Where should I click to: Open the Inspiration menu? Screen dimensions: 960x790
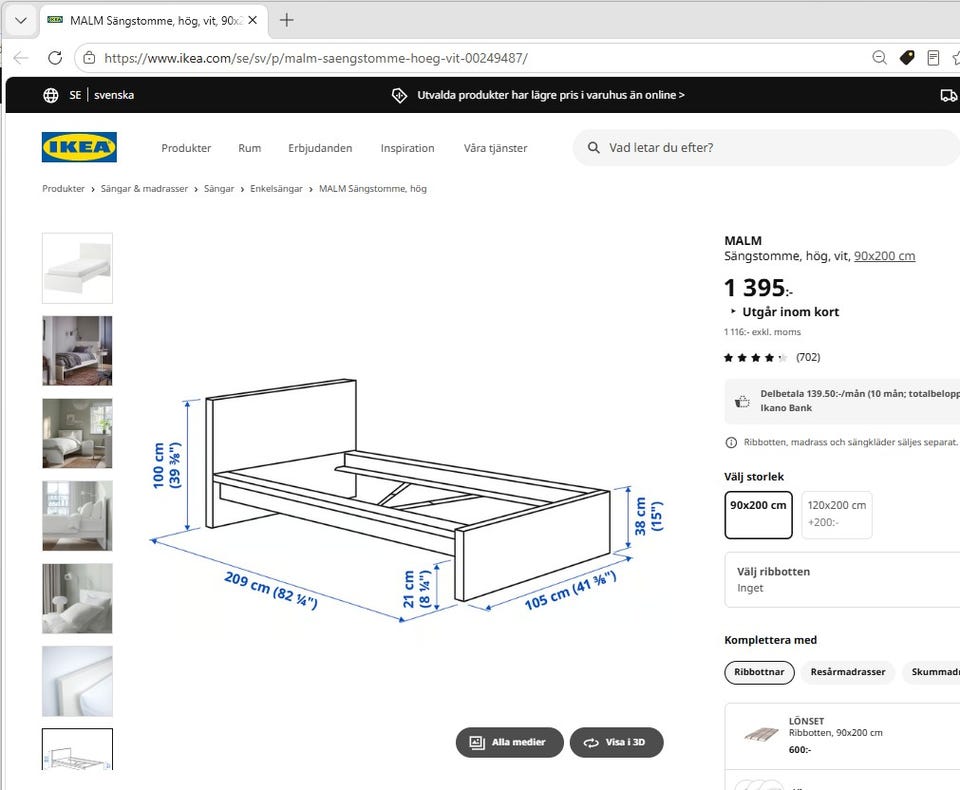(x=407, y=148)
